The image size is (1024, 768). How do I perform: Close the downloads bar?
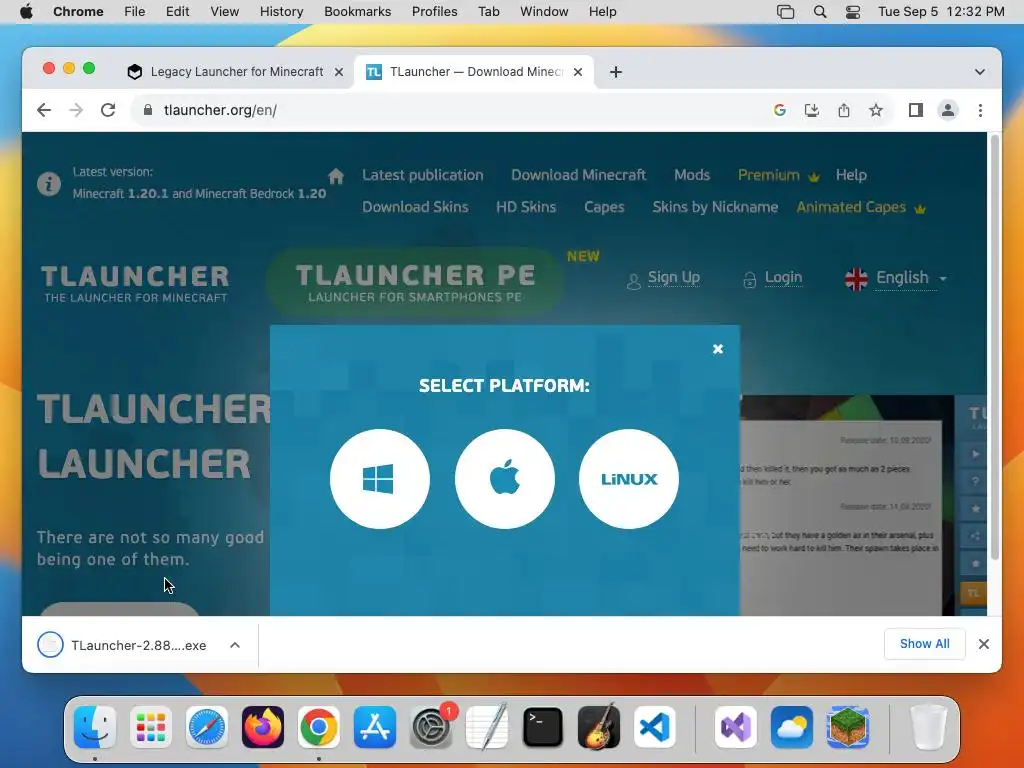tap(984, 644)
